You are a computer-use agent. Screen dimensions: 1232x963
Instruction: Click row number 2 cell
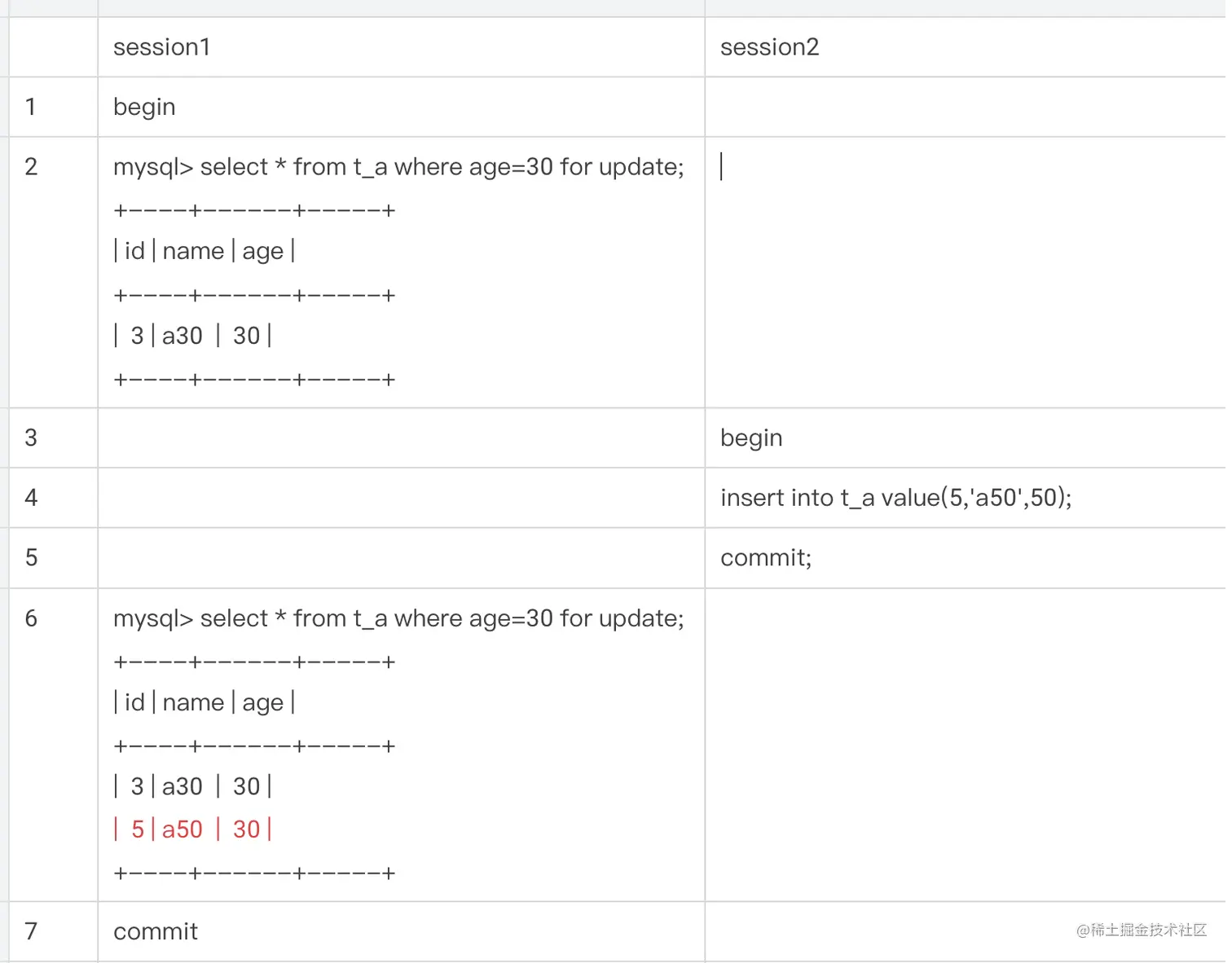[53, 272]
